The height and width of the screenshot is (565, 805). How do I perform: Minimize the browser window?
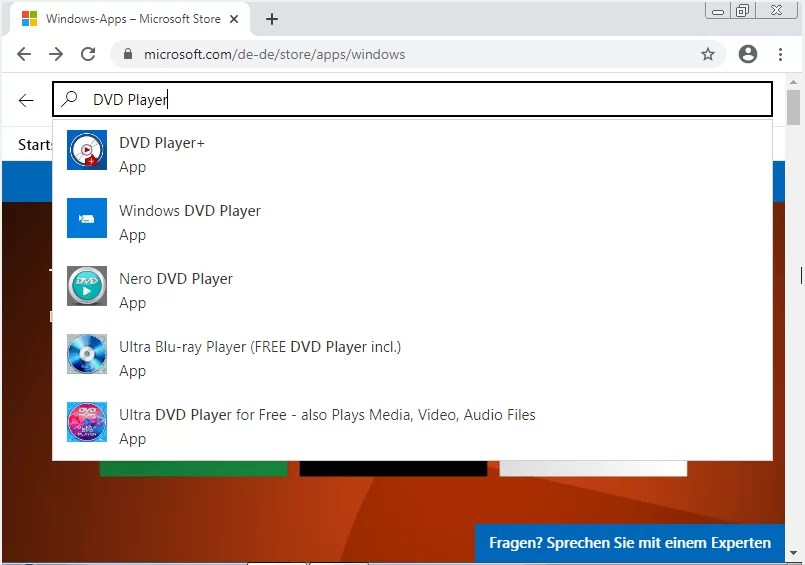pyautogui.click(x=718, y=11)
